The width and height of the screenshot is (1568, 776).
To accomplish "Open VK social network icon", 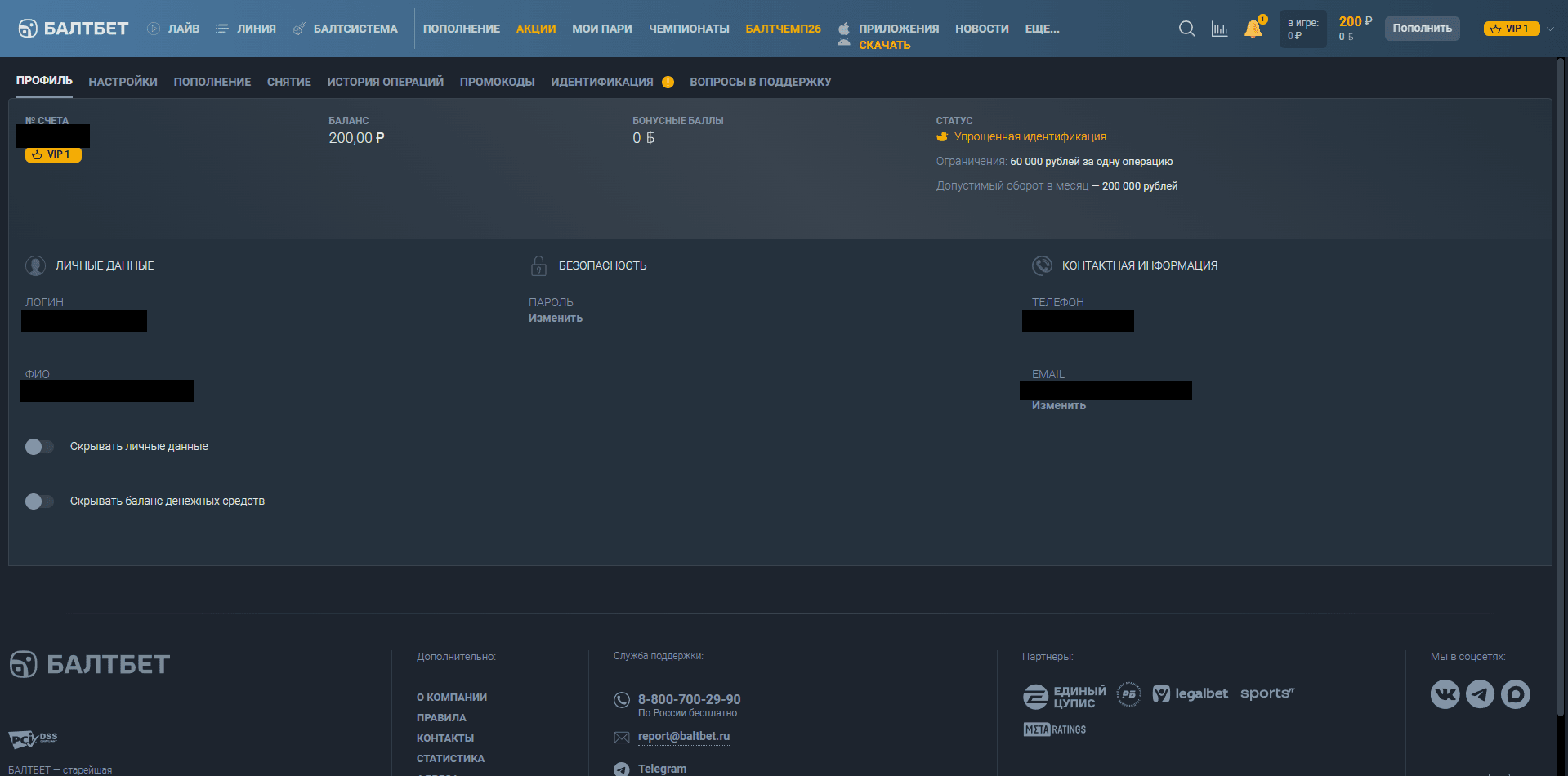I will click(x=1445, y=694).
